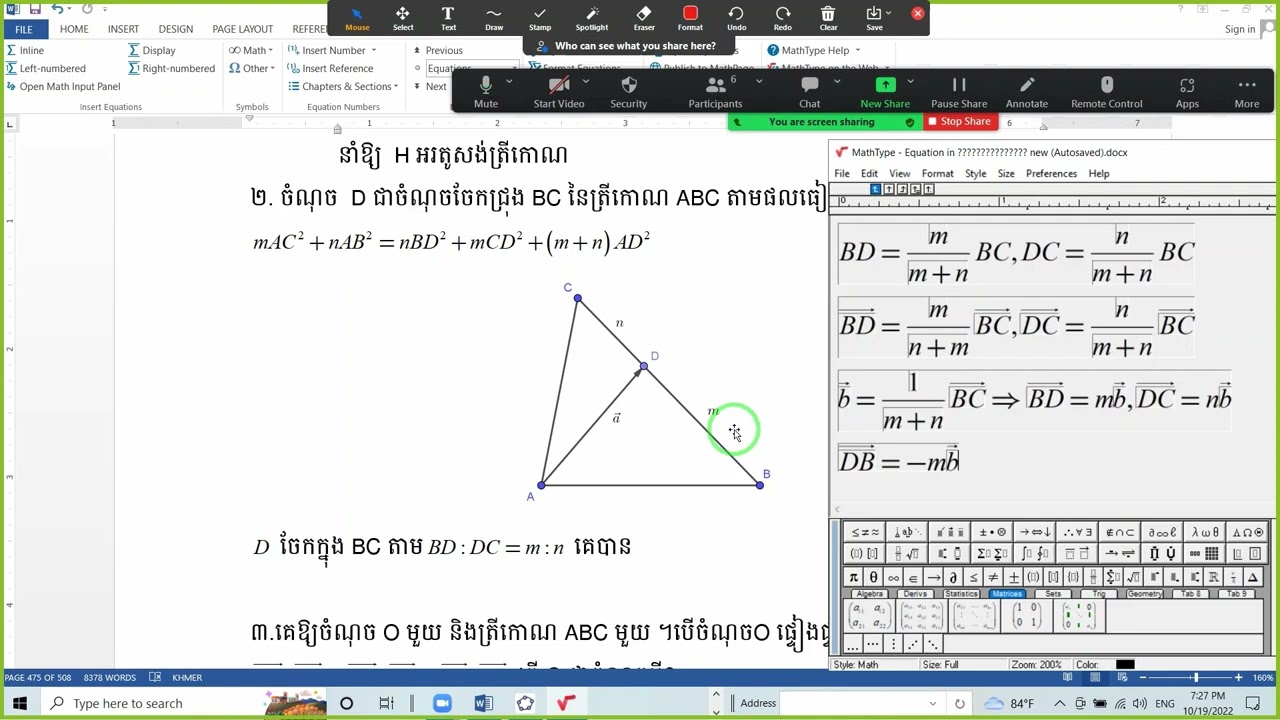Click the black Color swatch in MathType status bar
The image size is (1280, 720).
(x=1125, y=664)
